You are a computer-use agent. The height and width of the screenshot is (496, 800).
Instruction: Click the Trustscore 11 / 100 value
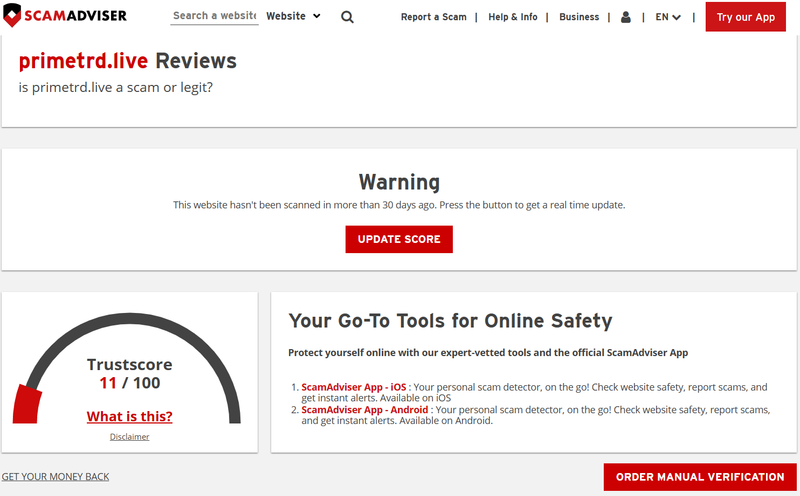coord(130,383)
